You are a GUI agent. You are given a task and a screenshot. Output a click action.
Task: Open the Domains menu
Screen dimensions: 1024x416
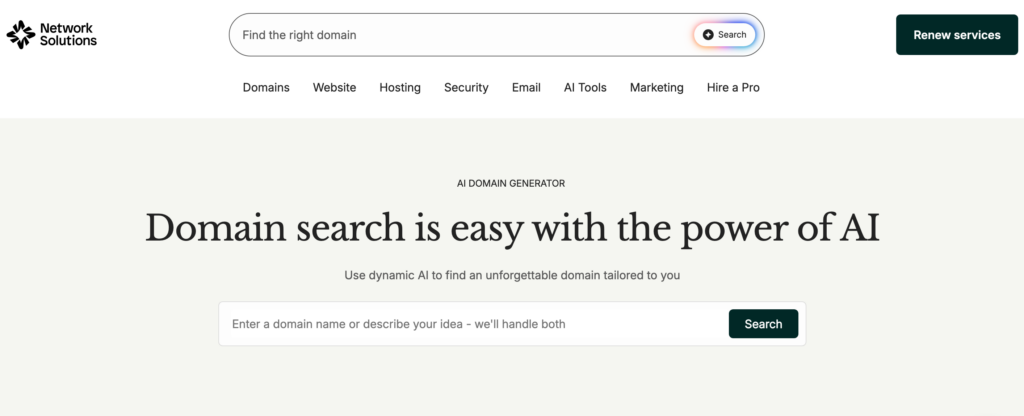[x=266, y=88]
